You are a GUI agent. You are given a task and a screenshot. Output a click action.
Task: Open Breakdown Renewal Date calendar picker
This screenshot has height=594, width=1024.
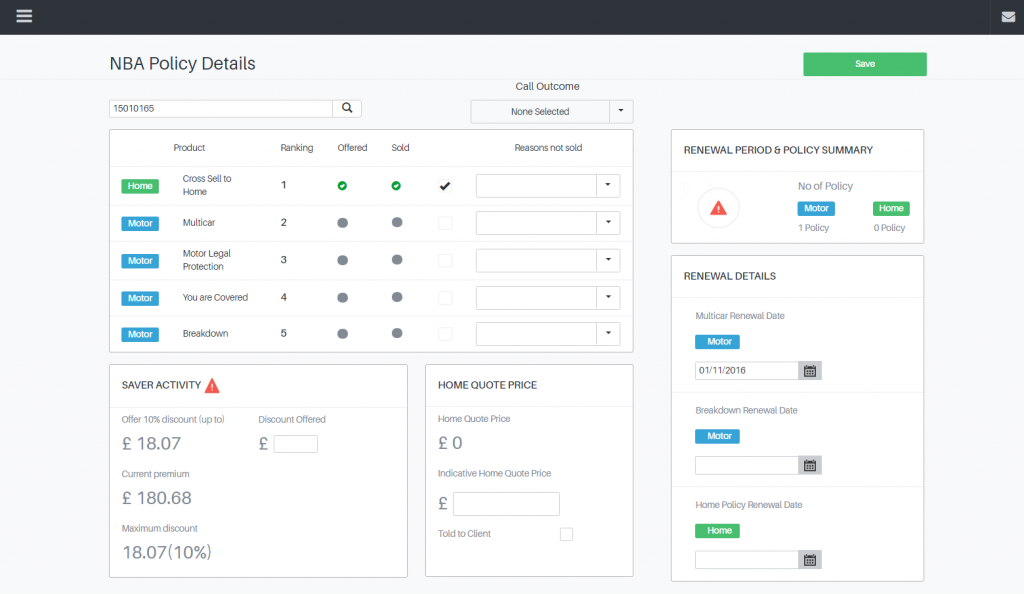(810, 465)
